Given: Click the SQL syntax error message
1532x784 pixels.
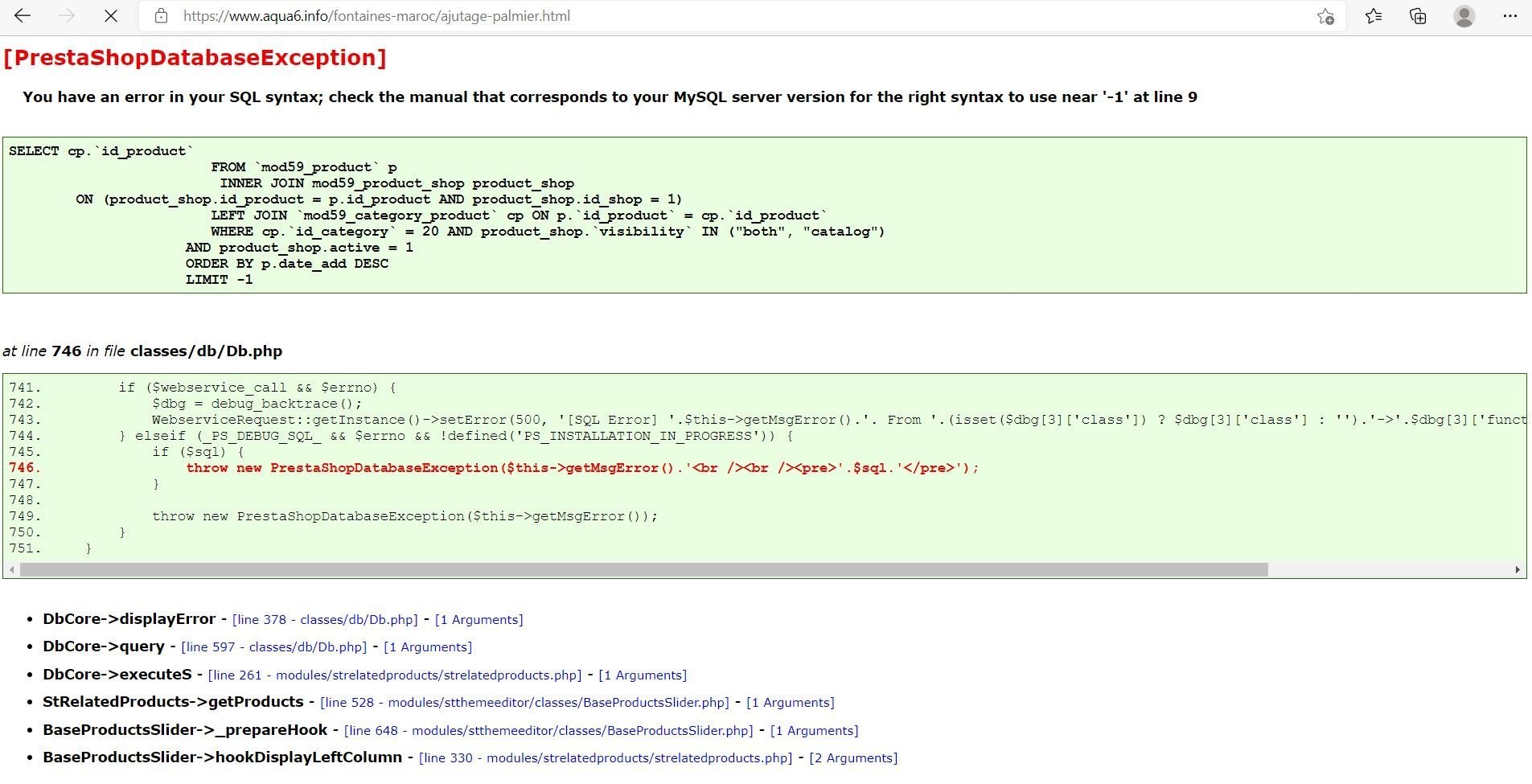Looking at the screenshot, I should click(610, 97).
